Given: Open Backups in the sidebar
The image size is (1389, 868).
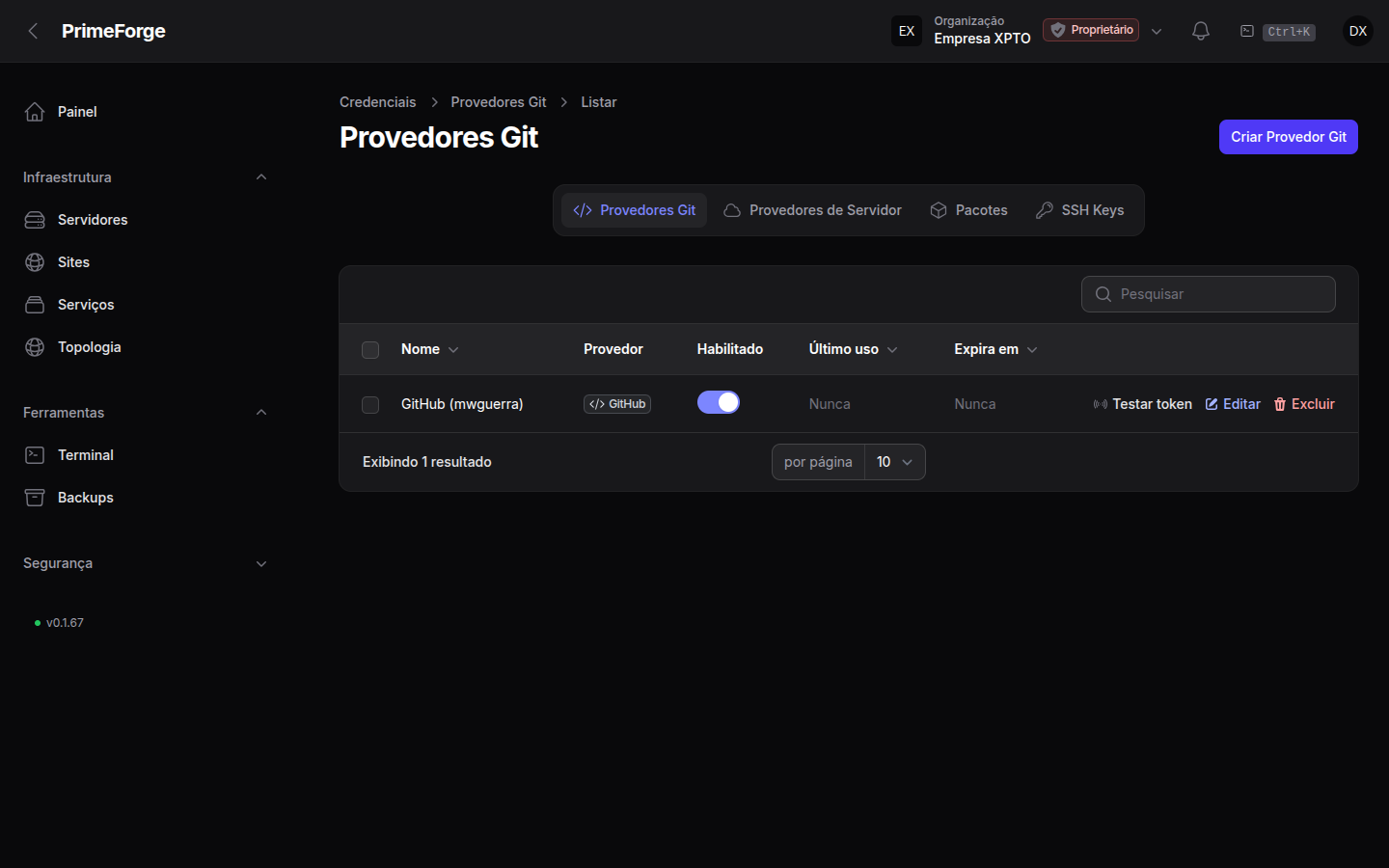Looking at the screenshot, I should point(145,498).
